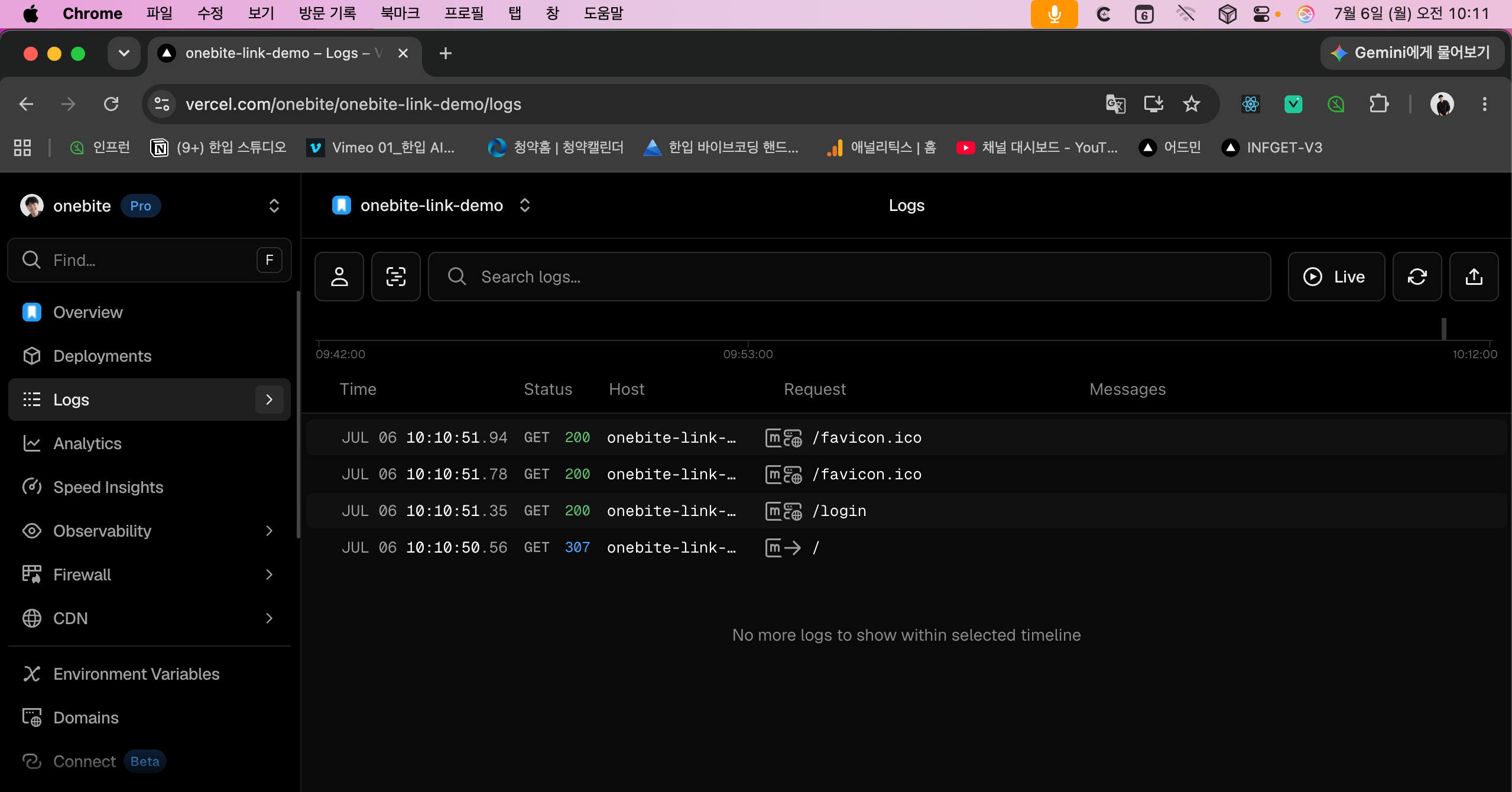Open Chrome tab search dropdown
The image size is (1512, 792).
coord(124,53)
